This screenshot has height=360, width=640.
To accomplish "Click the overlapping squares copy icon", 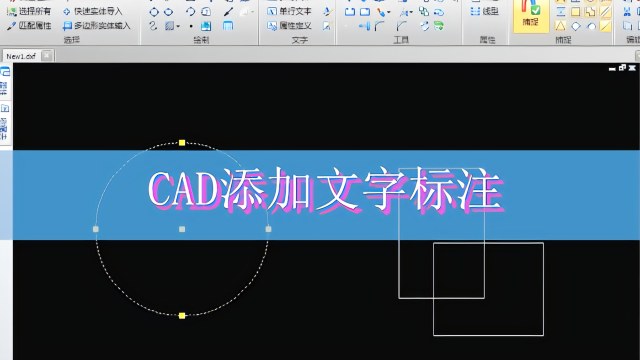I will (x=424, y=11).
